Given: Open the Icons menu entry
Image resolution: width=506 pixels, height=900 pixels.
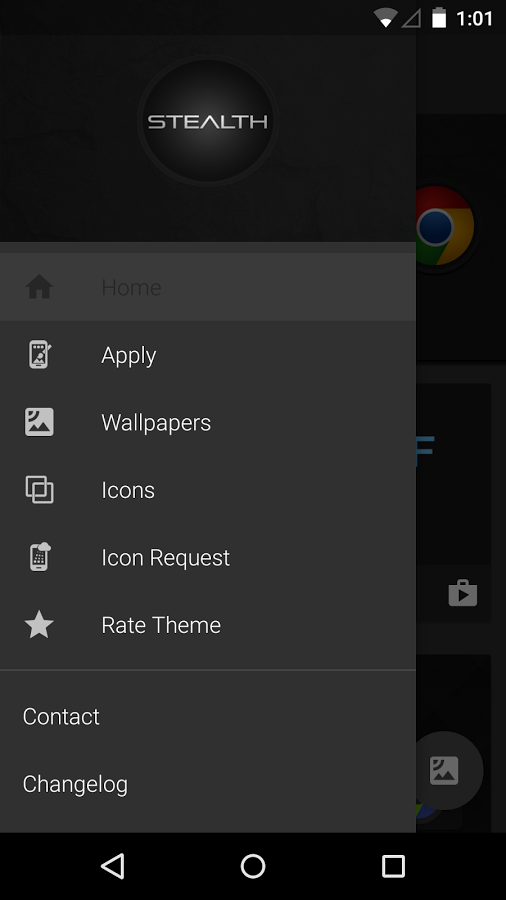Looking at the screenshot, I should pos(208,490).
